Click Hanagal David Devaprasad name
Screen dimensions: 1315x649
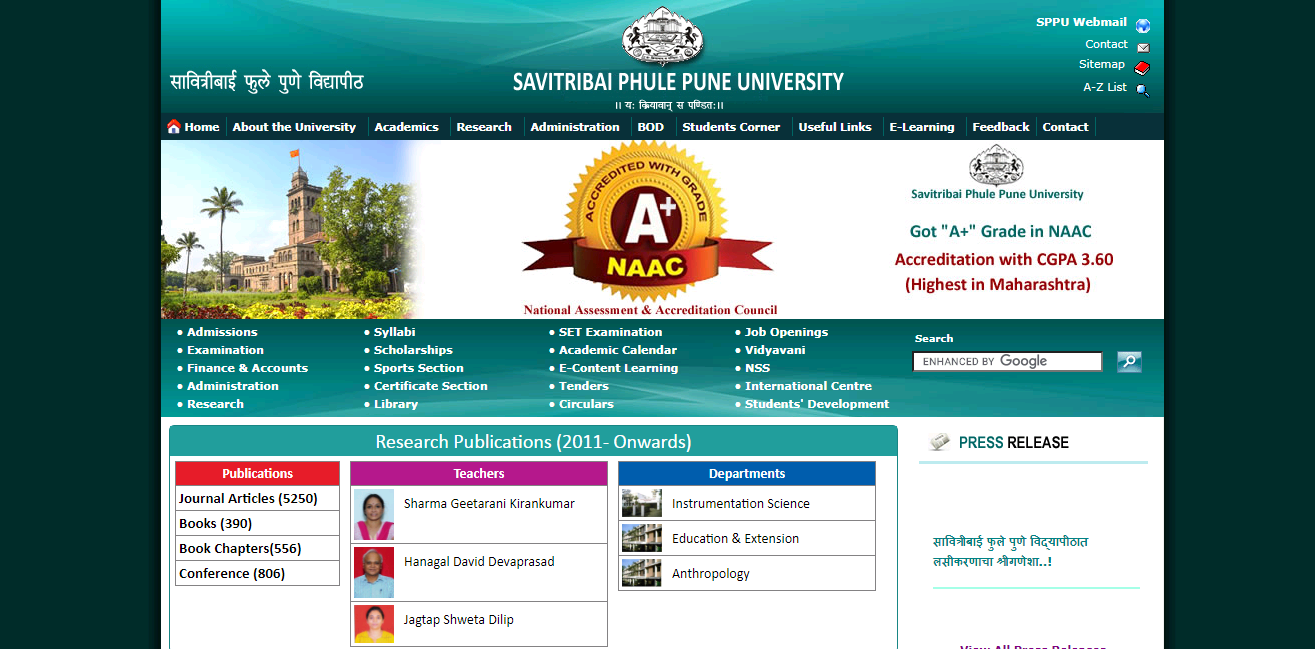click(479, 561)
